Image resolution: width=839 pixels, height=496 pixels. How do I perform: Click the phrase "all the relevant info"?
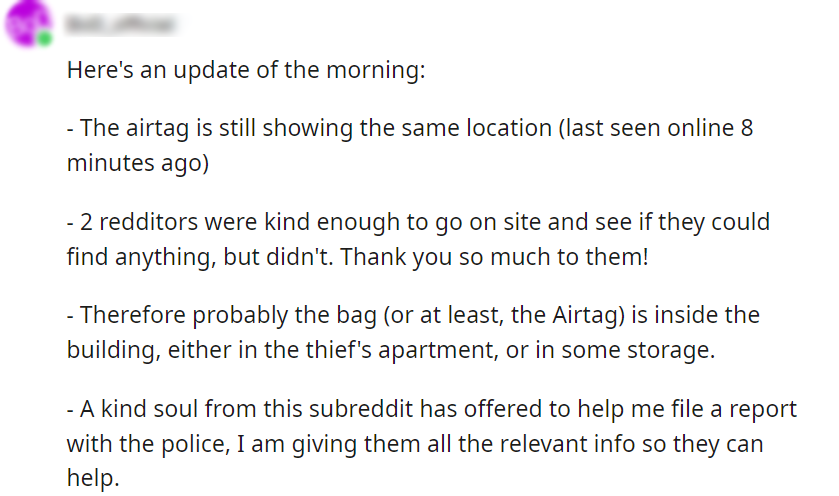tap(470, 443)
